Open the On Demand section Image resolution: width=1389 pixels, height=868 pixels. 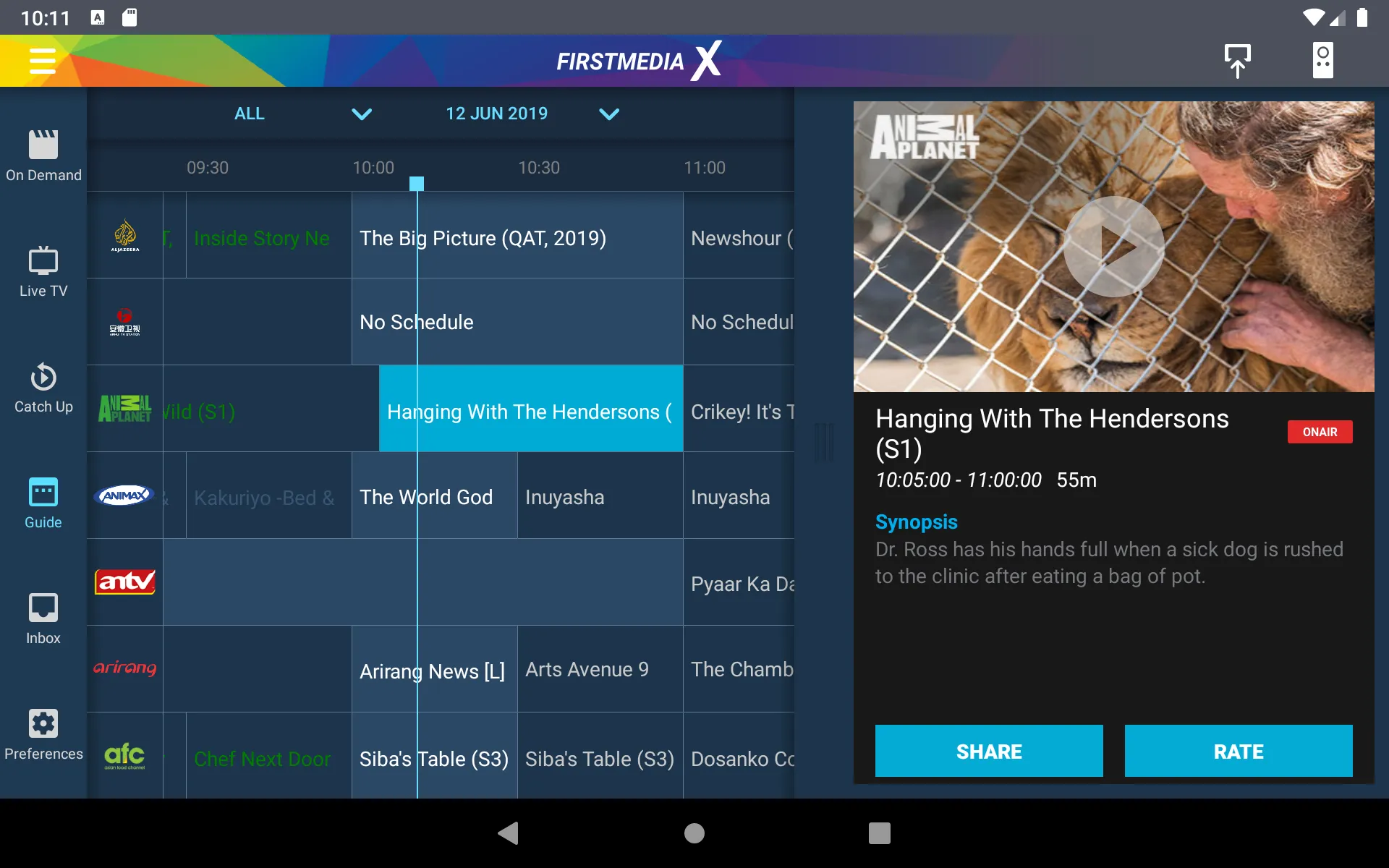(43, 155)
